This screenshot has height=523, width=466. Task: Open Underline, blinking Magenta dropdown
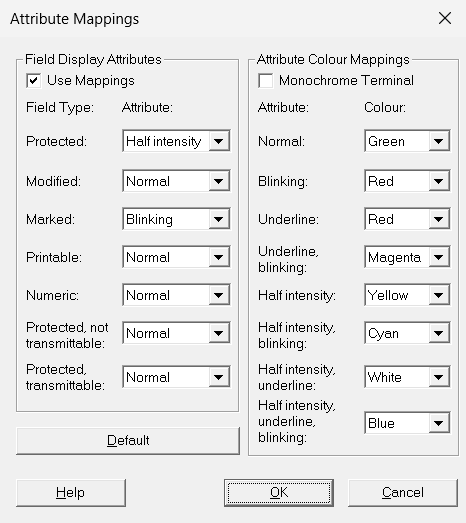click(x=407, y=257)
